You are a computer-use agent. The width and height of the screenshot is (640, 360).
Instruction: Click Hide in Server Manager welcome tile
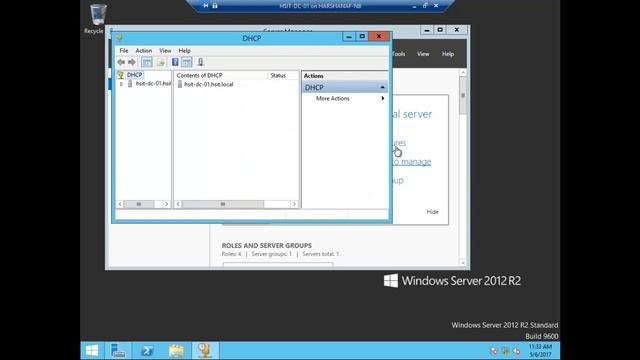point(432,211)
